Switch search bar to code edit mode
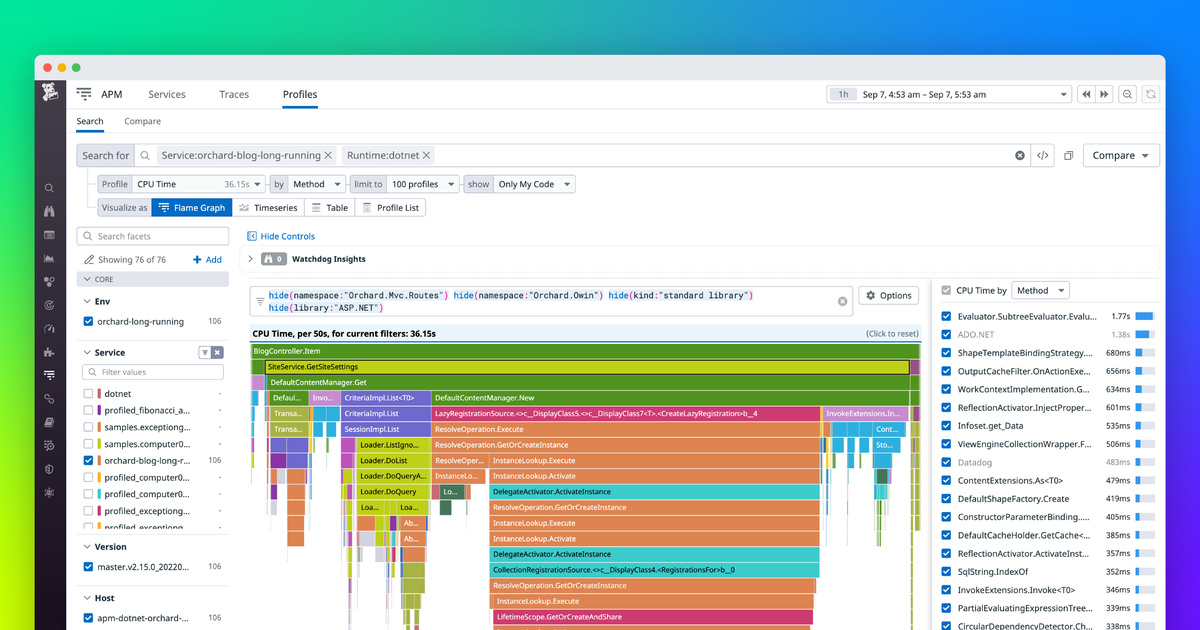The image size is (1200, 630). (1043, 156)
